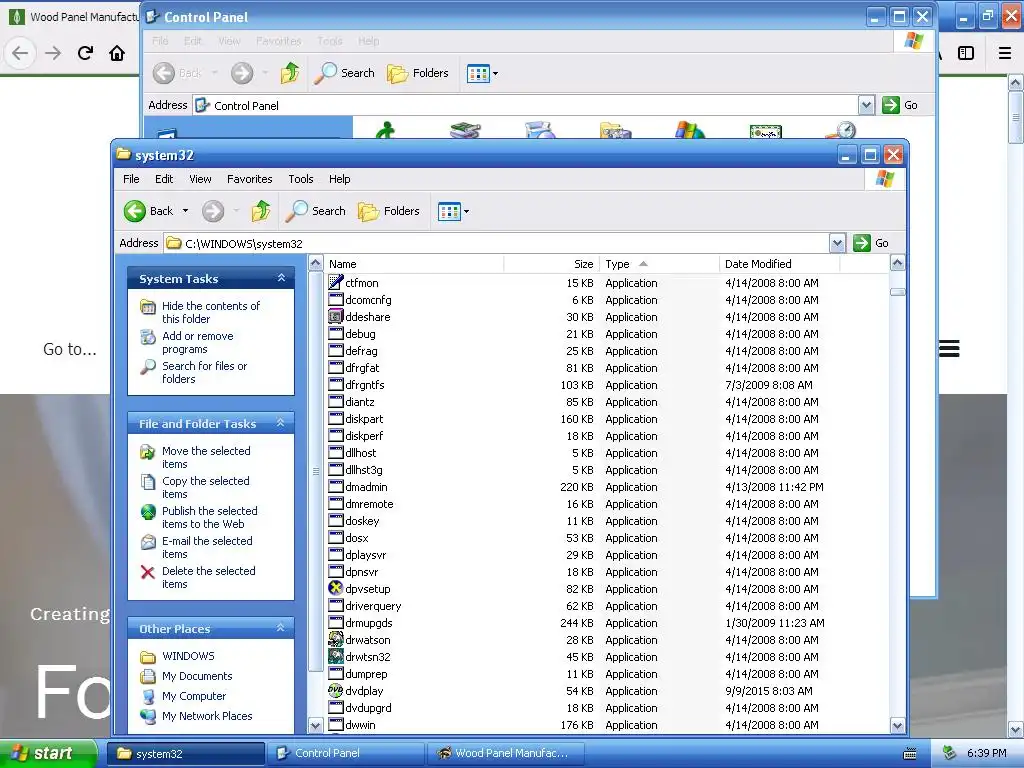Collapse the System Tasks panel
This screenshot has width=1024, height=768.
[281, 278]
